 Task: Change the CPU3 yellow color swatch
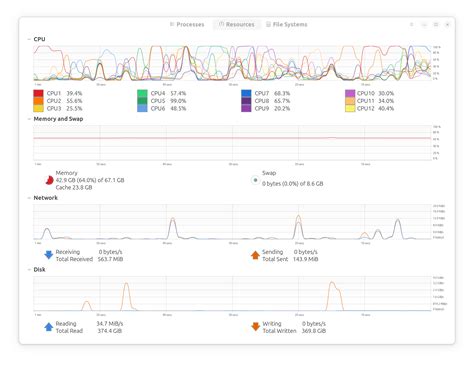click(38, 108)
